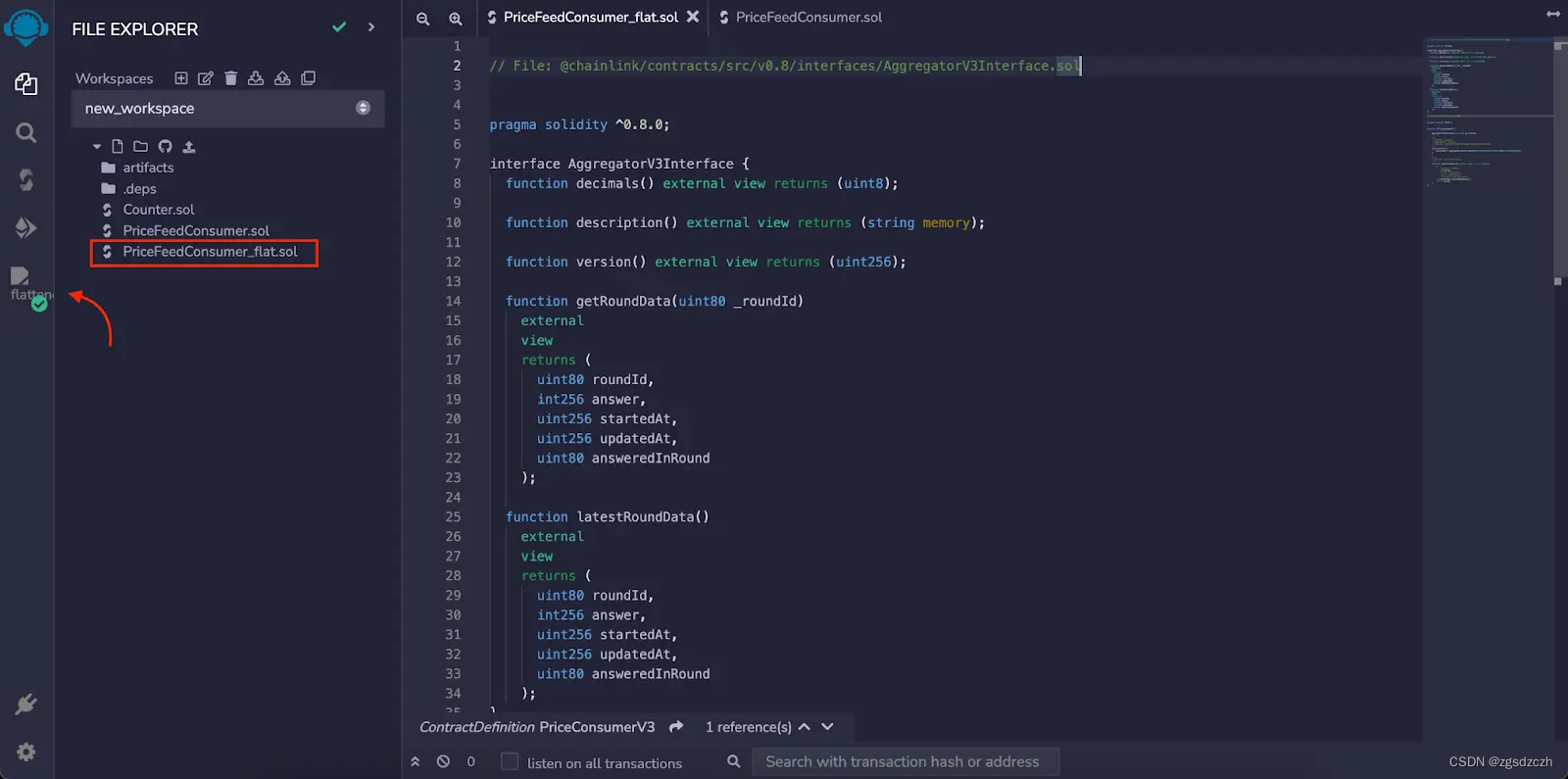
Task: Focus the transaction hash search field
Action: click(905, 761)
